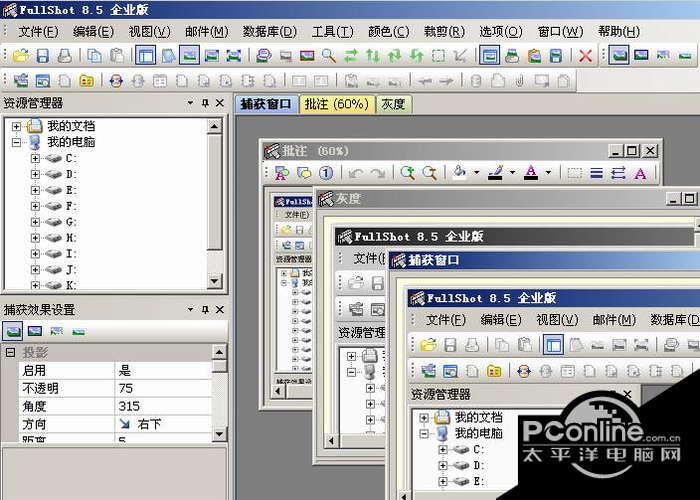The height and width of the screenshot is (500, 700).
Task: Collapse the 投影 property group
Action: click(10, 353)
